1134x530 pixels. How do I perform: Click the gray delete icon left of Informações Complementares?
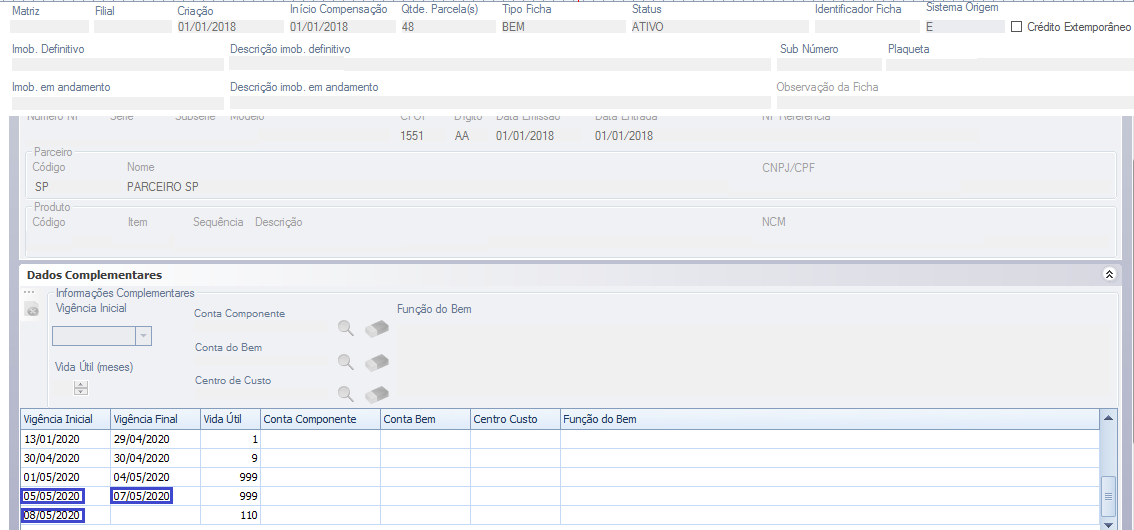31,310
